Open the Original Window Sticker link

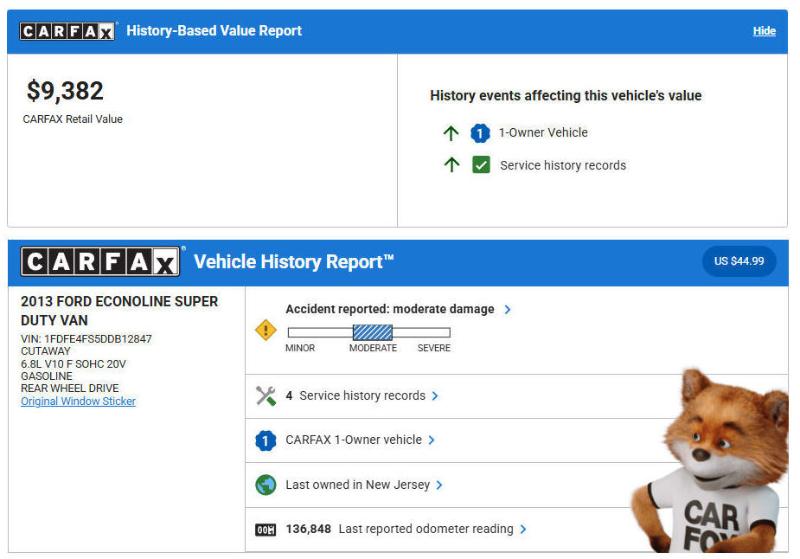click(78, 401)
